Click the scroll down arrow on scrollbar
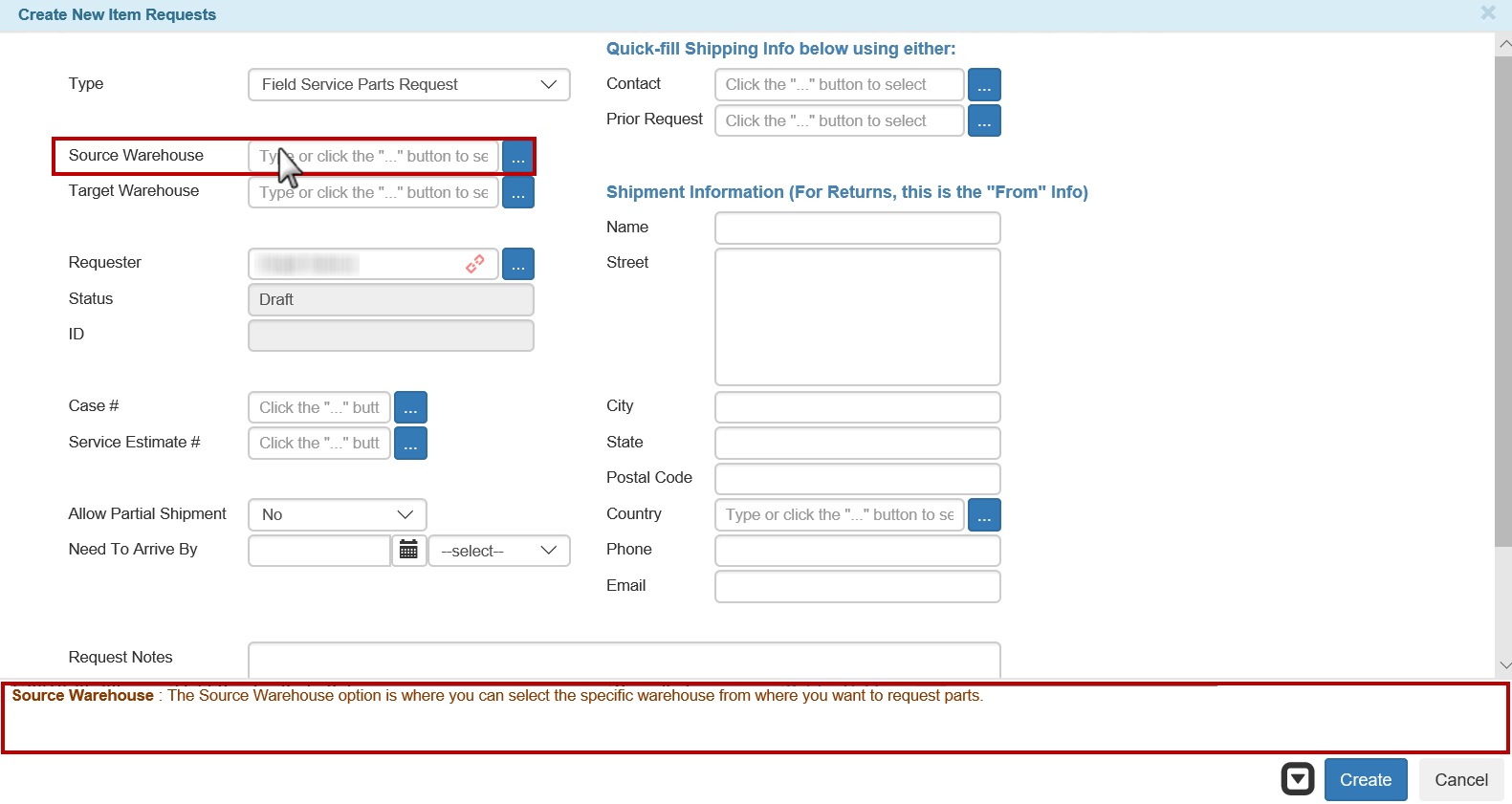1512x804 pixels. pyautogui.click(x=1504, y=665)
